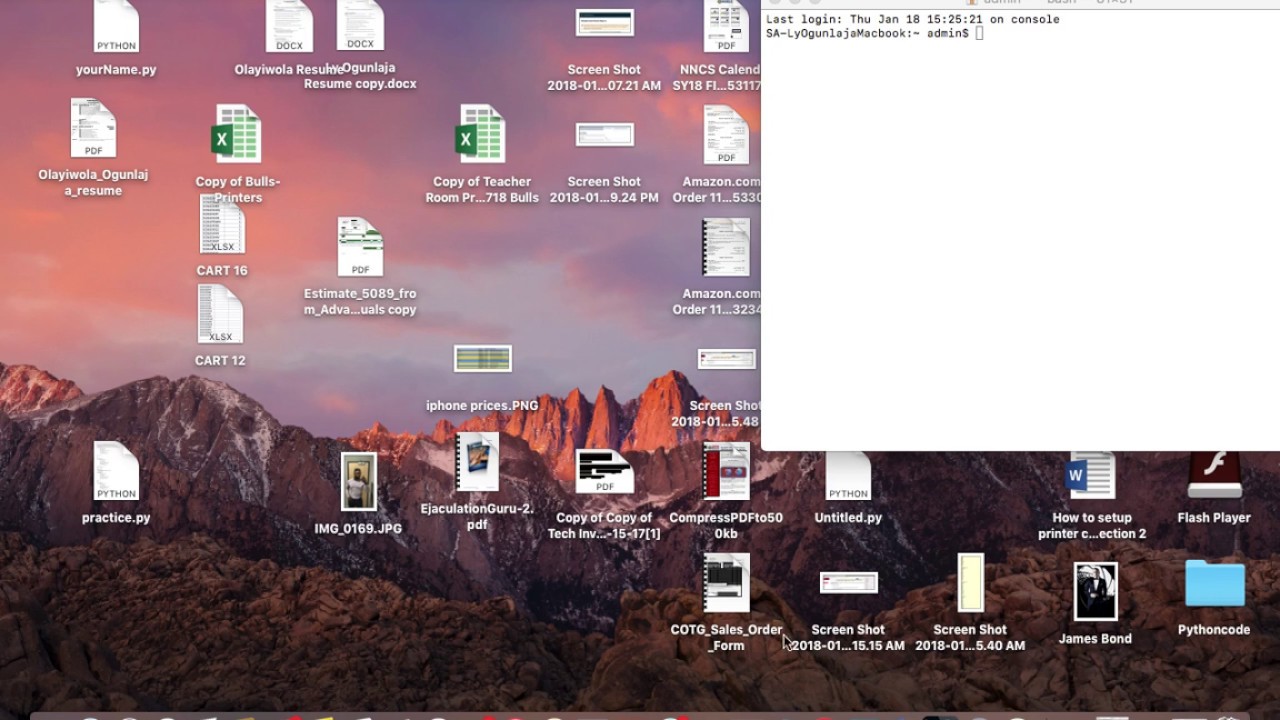Select How to setup printer Word document

point(1092,476)
